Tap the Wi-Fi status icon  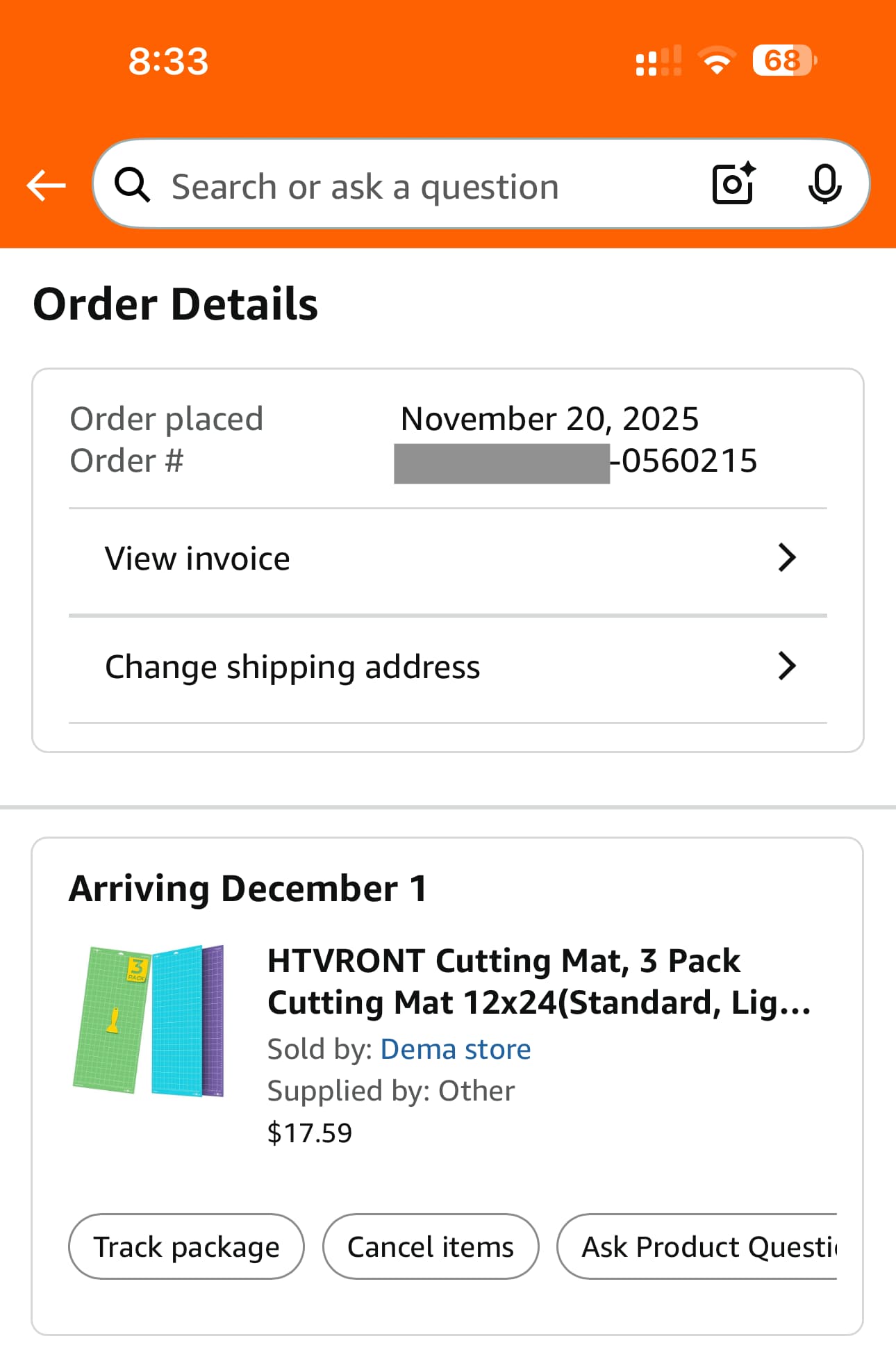[717, 61]
